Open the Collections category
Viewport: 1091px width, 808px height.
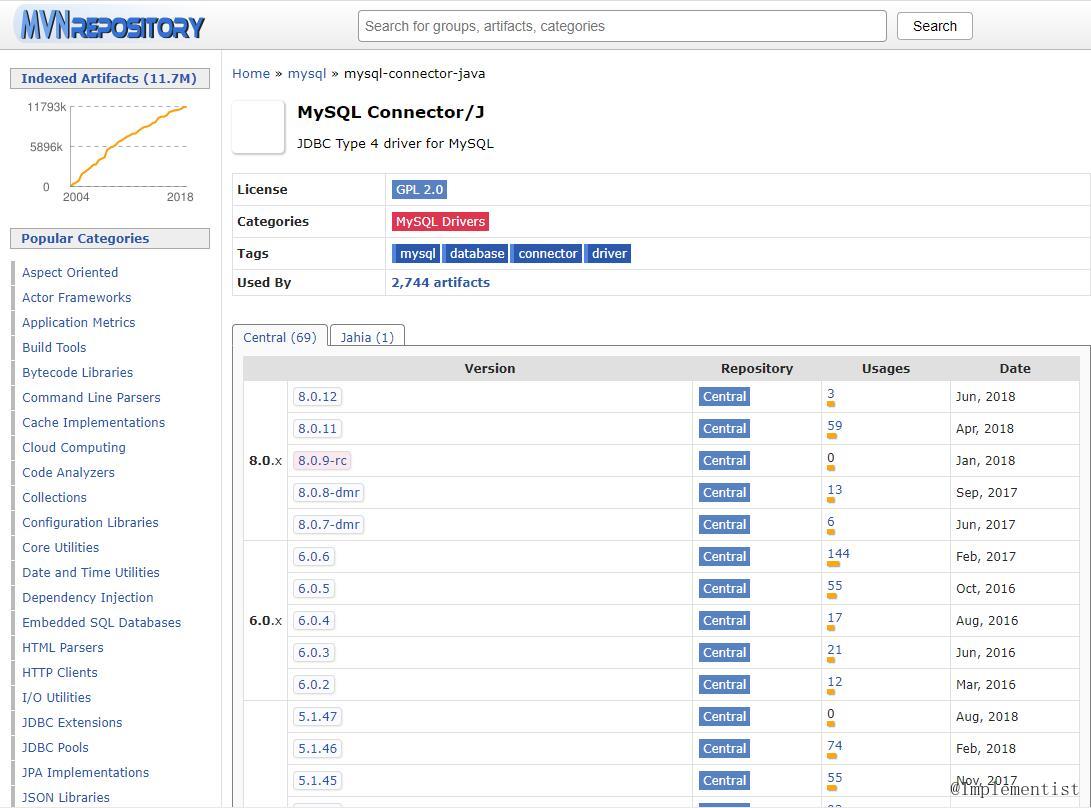click(54, 498)
